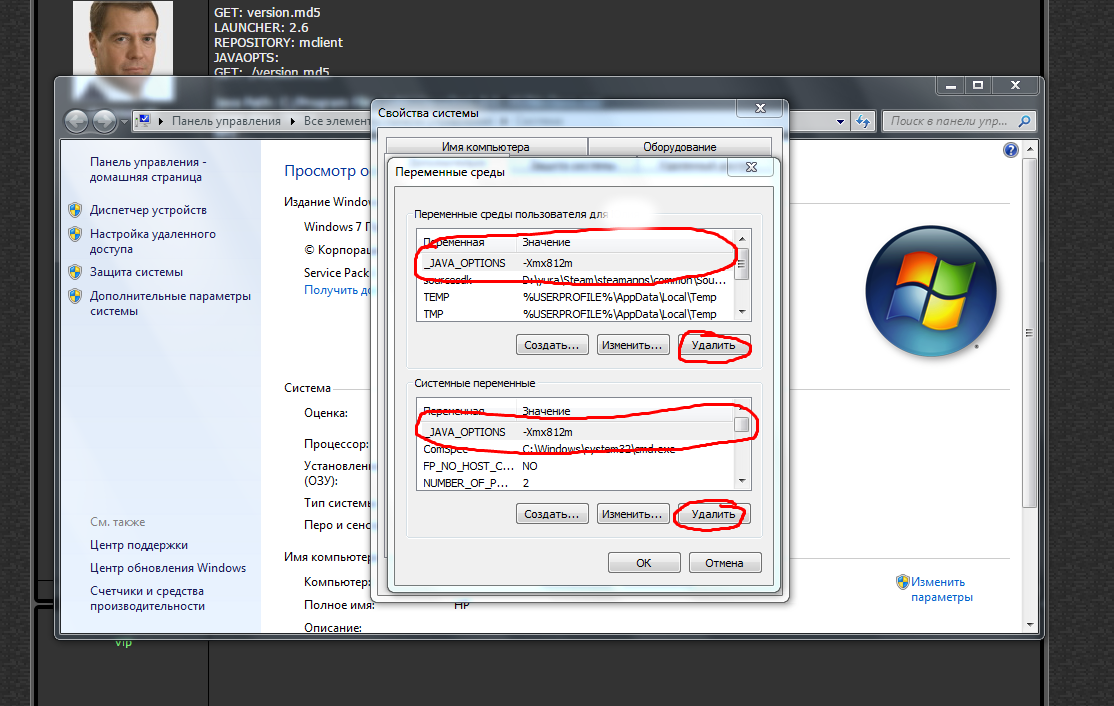Click shield icon beside Настройка удаленного доступа
1114x706 pixels.
75,234
